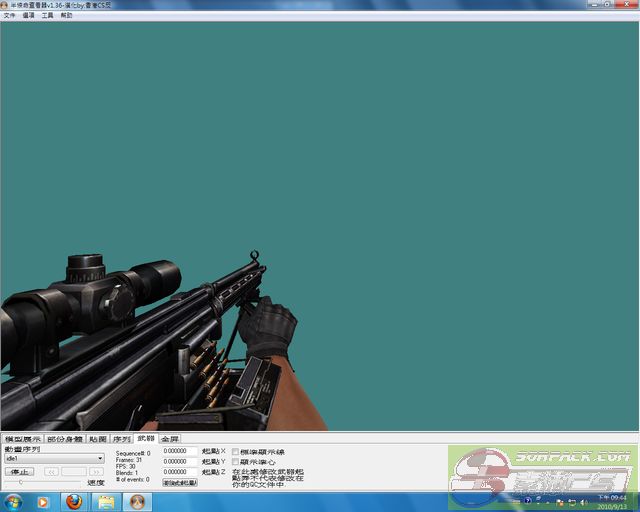
Task: Launch Windows Media Player from taskbar
Action: tap(43, 502)
